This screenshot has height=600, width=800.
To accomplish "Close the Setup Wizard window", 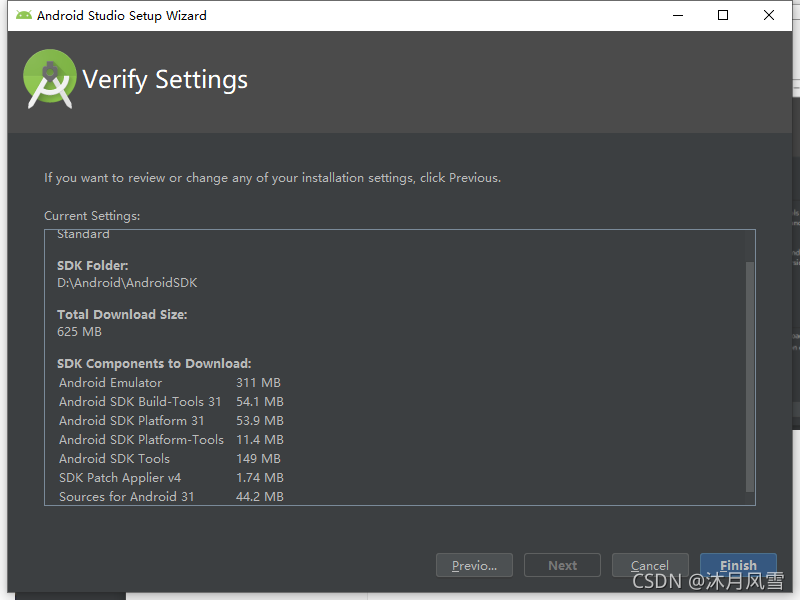I will click(769, 15).
